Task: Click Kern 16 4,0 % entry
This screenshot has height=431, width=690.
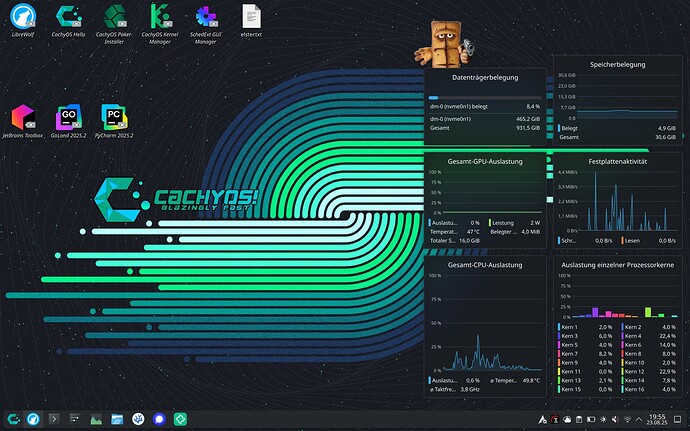Action: (x=649, y=390)
